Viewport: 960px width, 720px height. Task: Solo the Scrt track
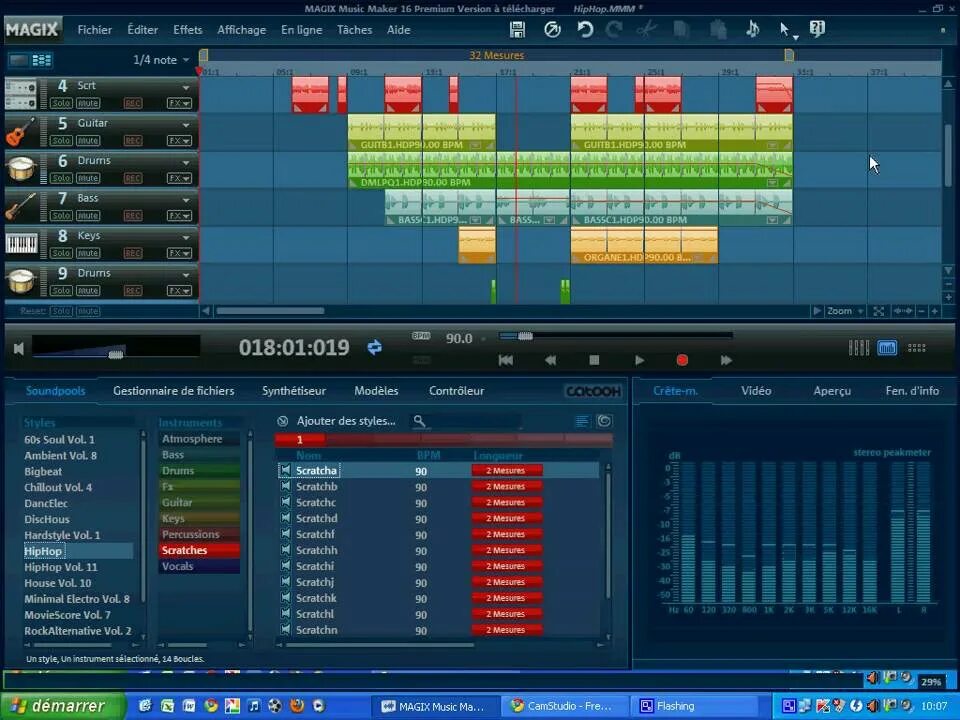(61, 103)
